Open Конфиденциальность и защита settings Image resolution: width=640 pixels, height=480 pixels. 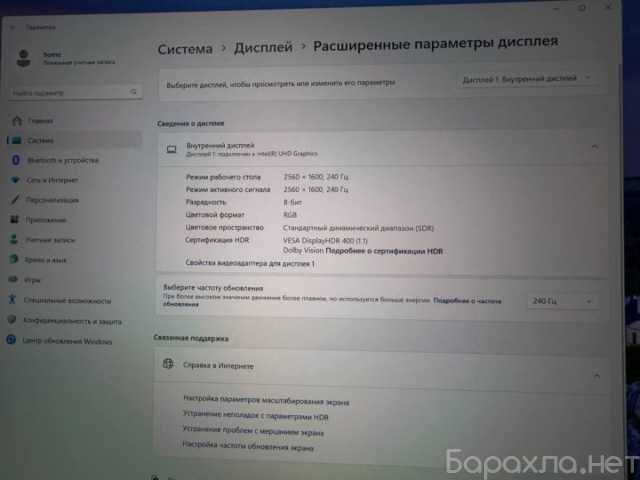[x=73, y=321]
